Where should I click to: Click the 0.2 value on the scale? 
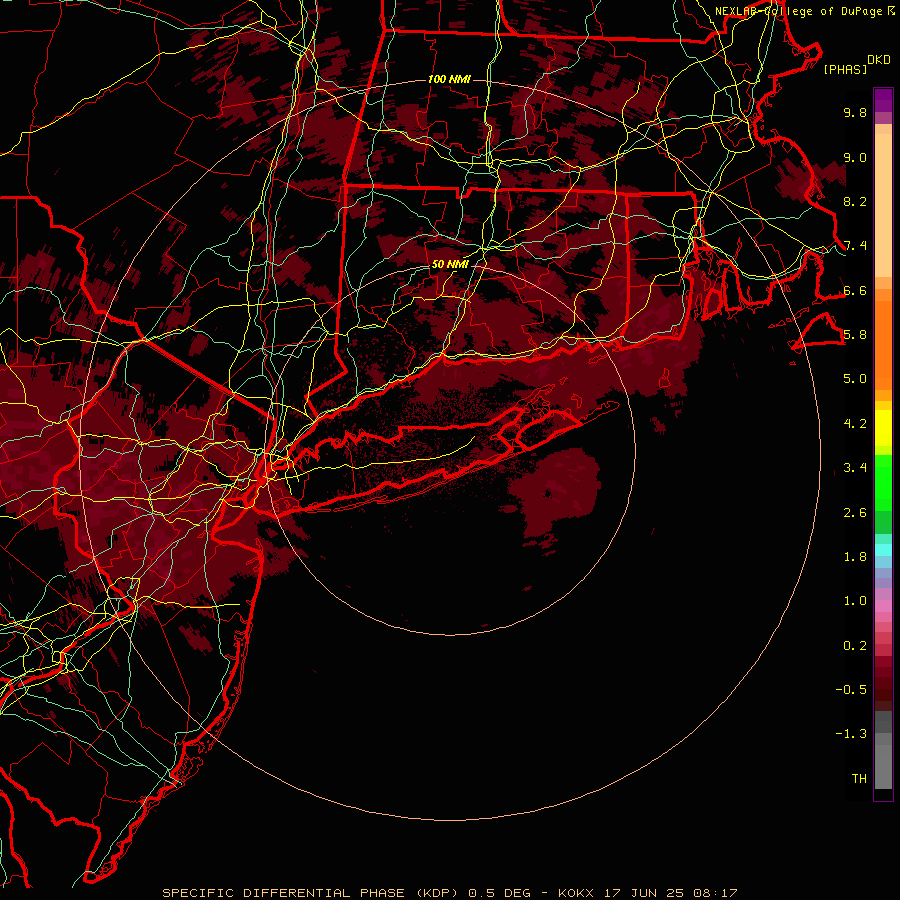coord(855,646)
